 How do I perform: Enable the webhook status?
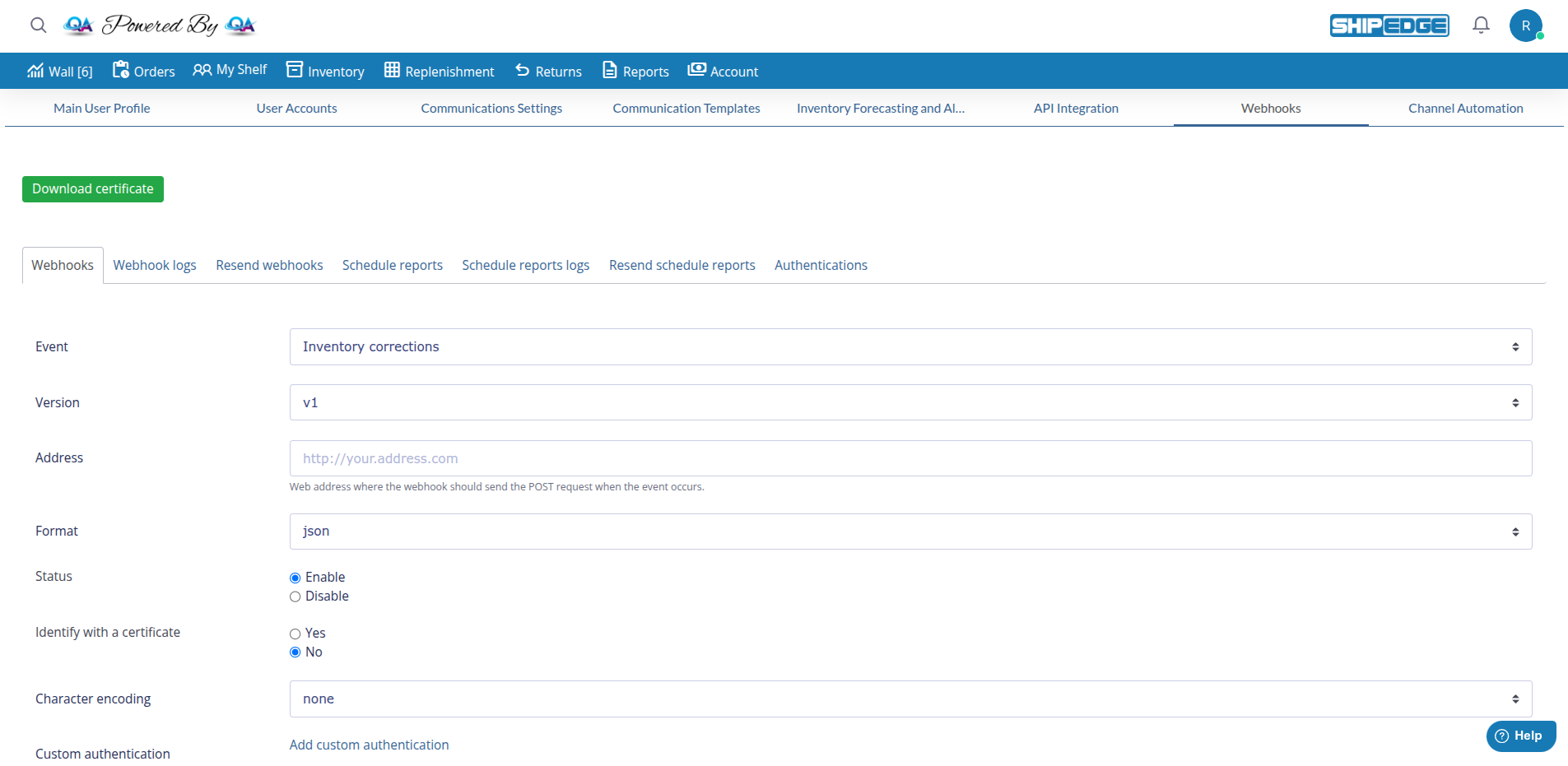tap(295, 577)
